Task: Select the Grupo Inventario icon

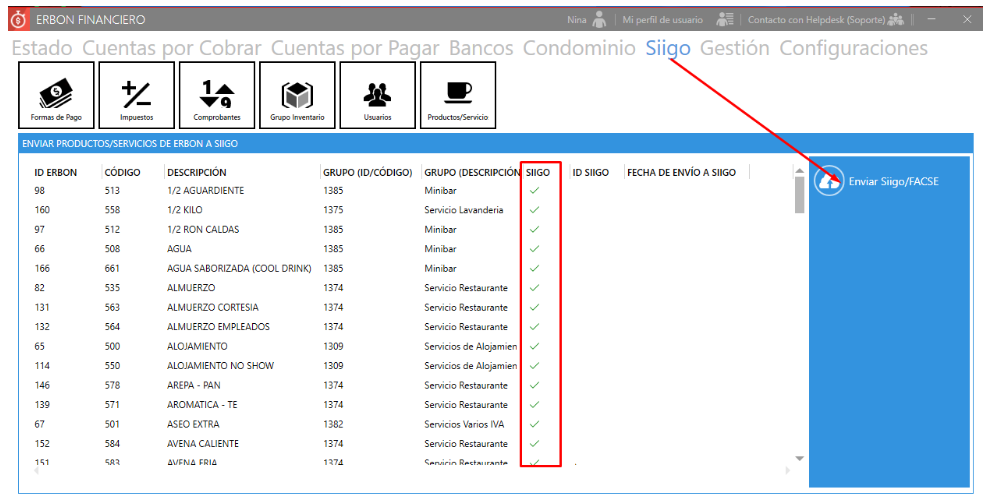Action: (x=296, y=95)
